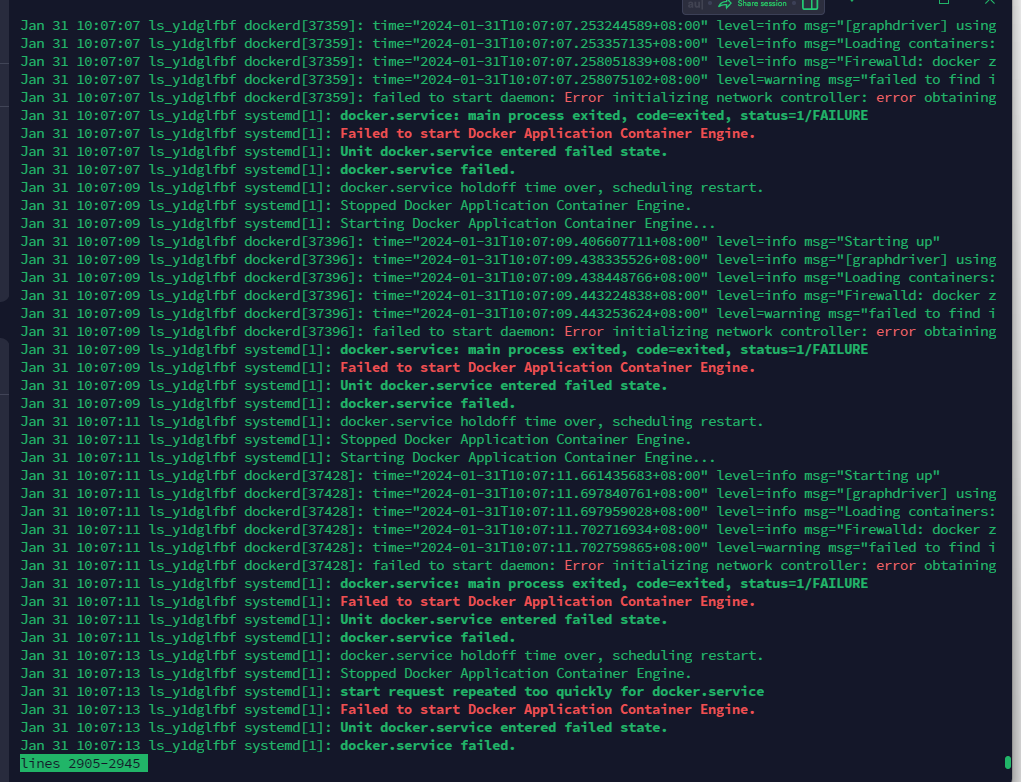Click 10:07:13 'Unit docker.service entered failed state'

pyautogui.click(x=503, y=727)
